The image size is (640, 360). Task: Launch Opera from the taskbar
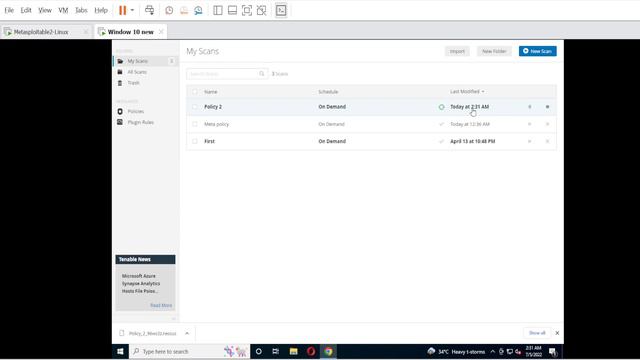pyautogui.click(x=311, y=351)
